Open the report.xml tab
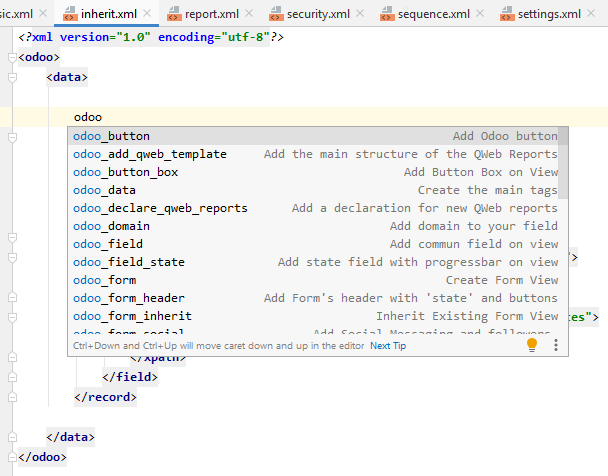608x476 pixels. [212, 14]
